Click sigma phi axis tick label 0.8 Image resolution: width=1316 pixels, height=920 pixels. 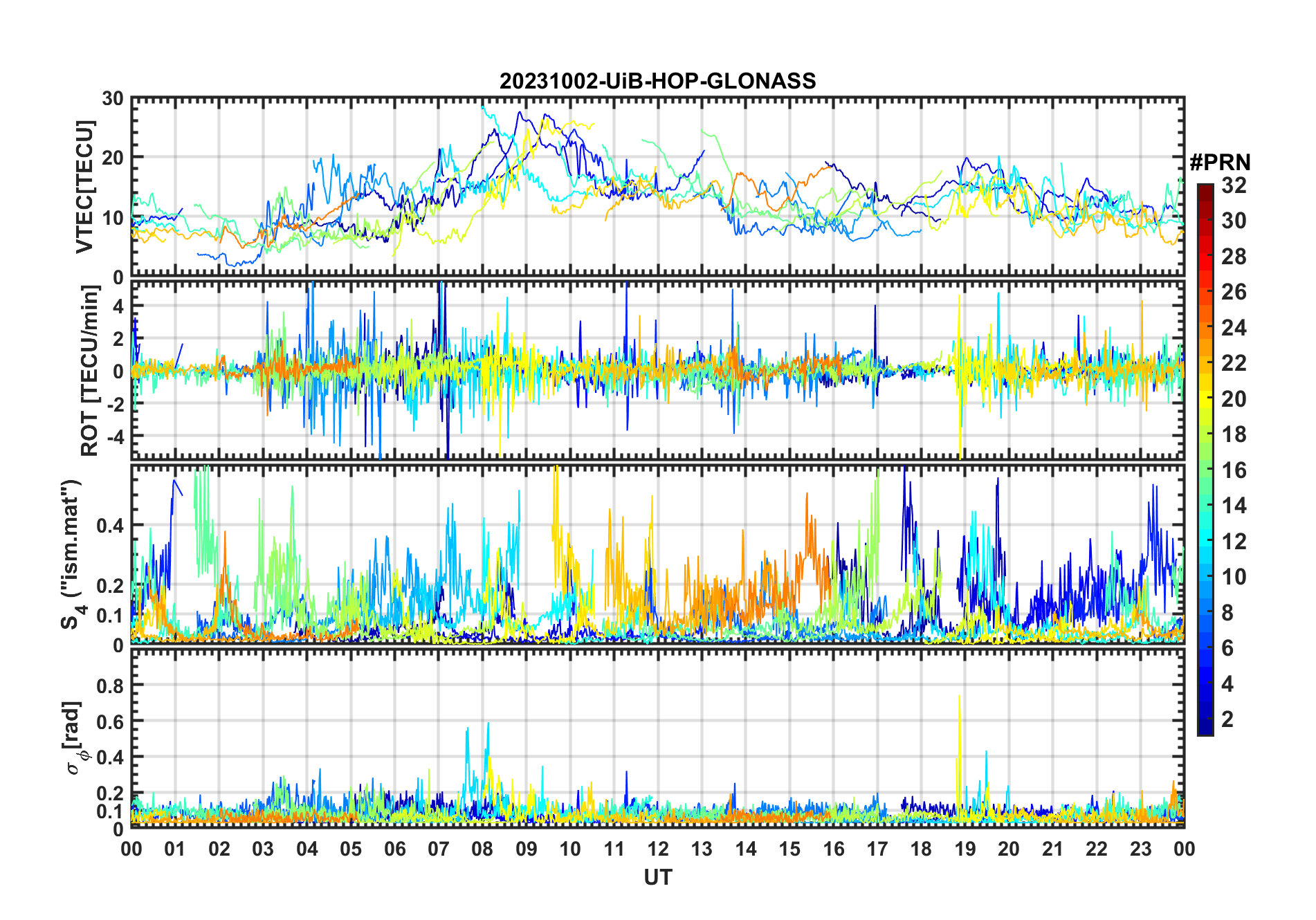[x=110, y=685]
